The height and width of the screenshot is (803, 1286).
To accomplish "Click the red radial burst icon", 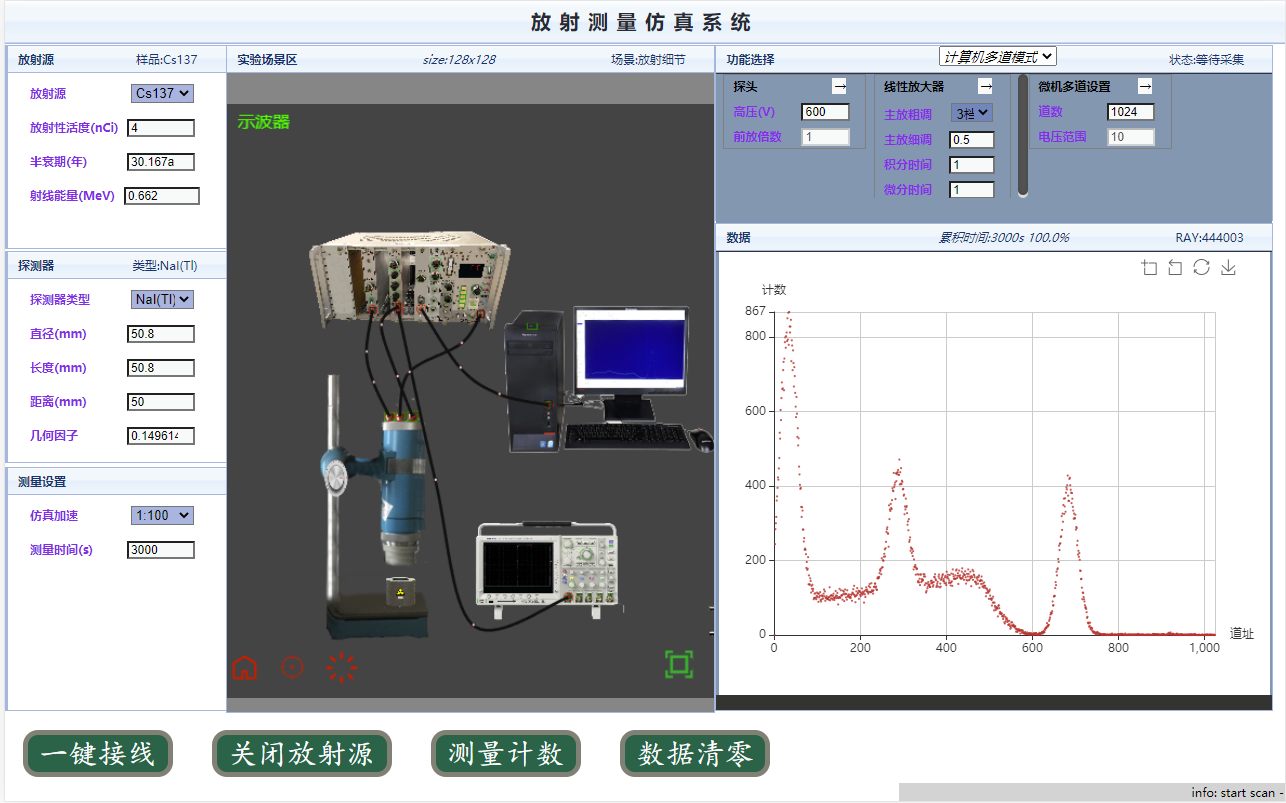I will click(342, 668).
